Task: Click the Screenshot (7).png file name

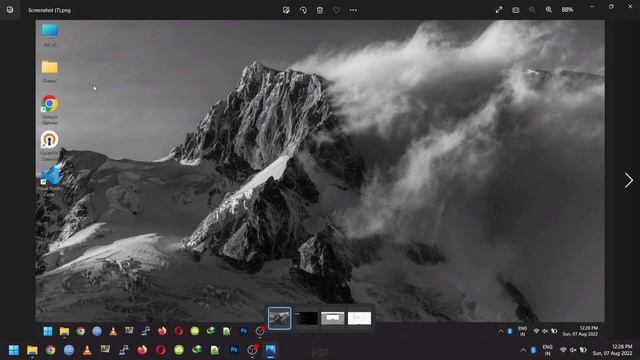Action: (49, 10)
